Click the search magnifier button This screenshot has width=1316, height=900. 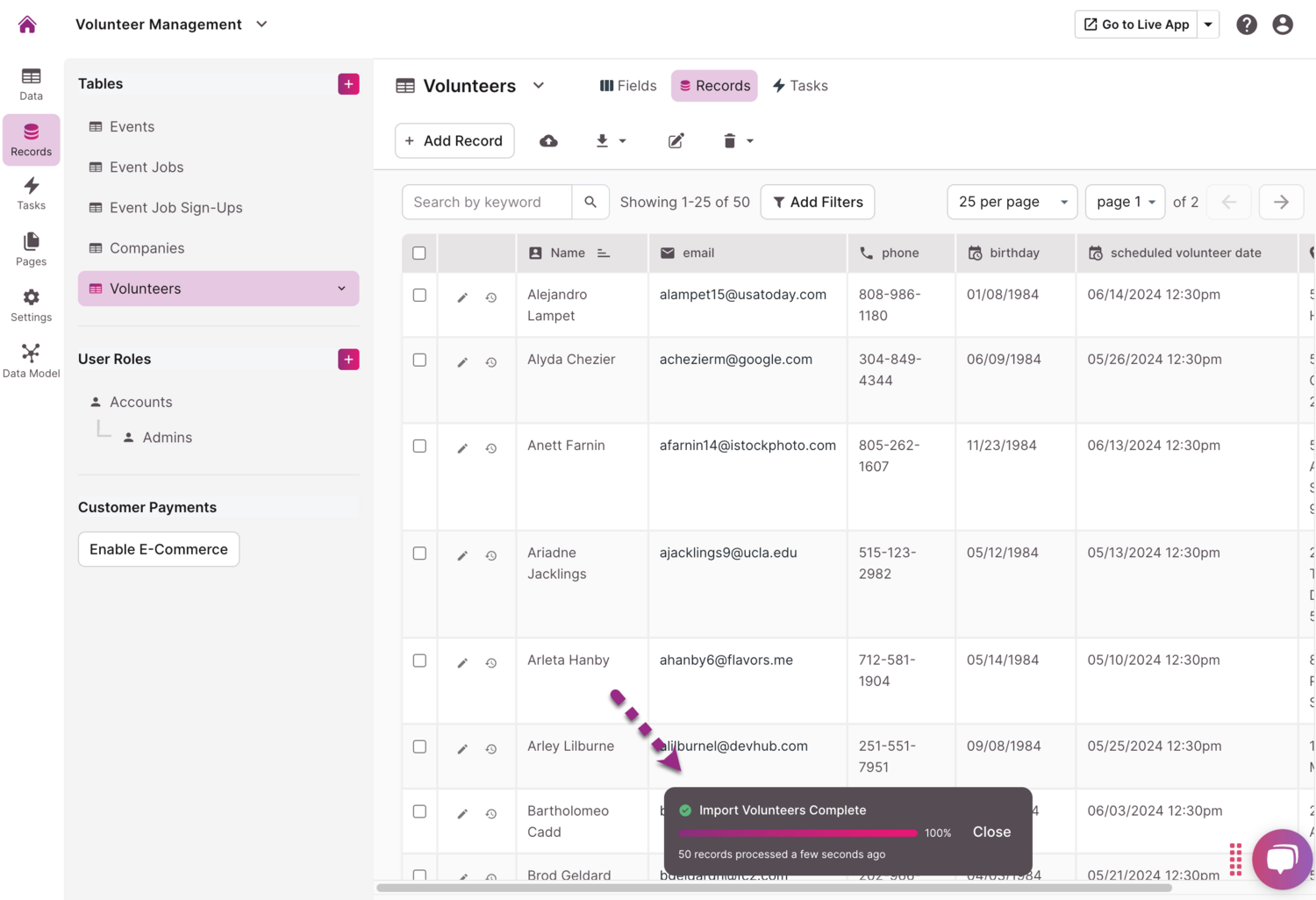[x=590, y=202]
